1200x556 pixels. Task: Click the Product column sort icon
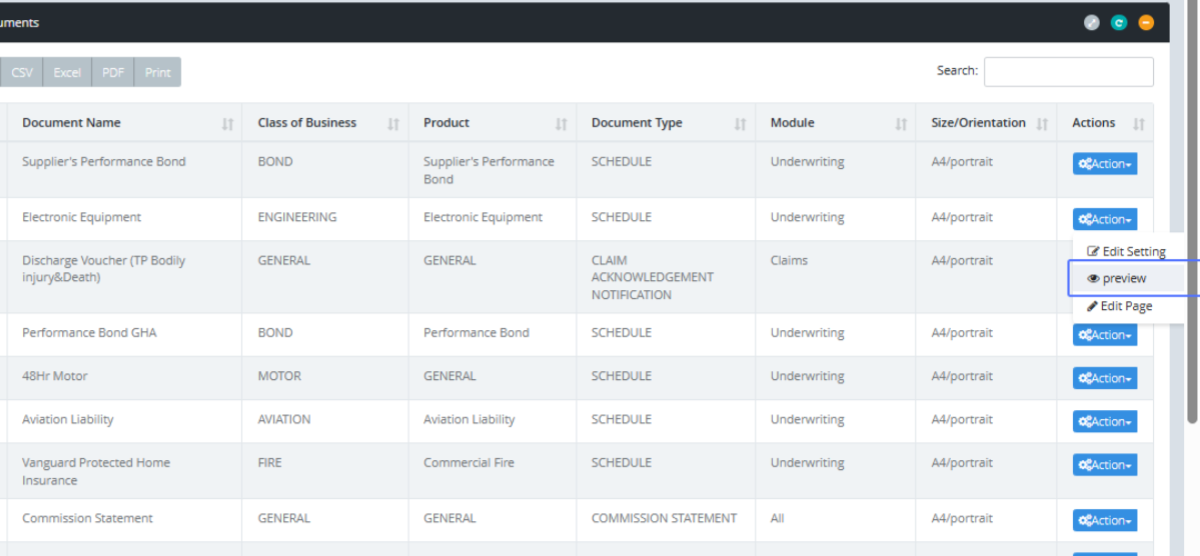coord(561,124)
